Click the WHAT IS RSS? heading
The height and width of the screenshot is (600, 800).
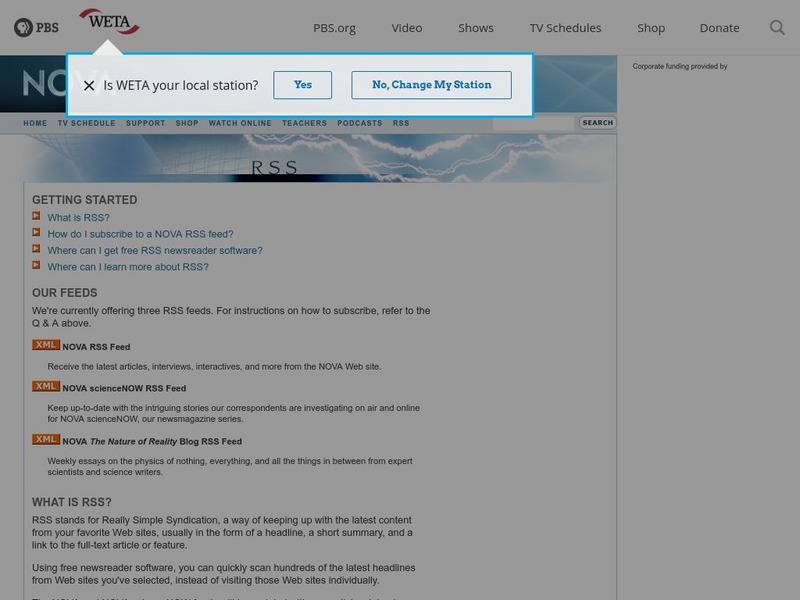(x=72, y=502)
